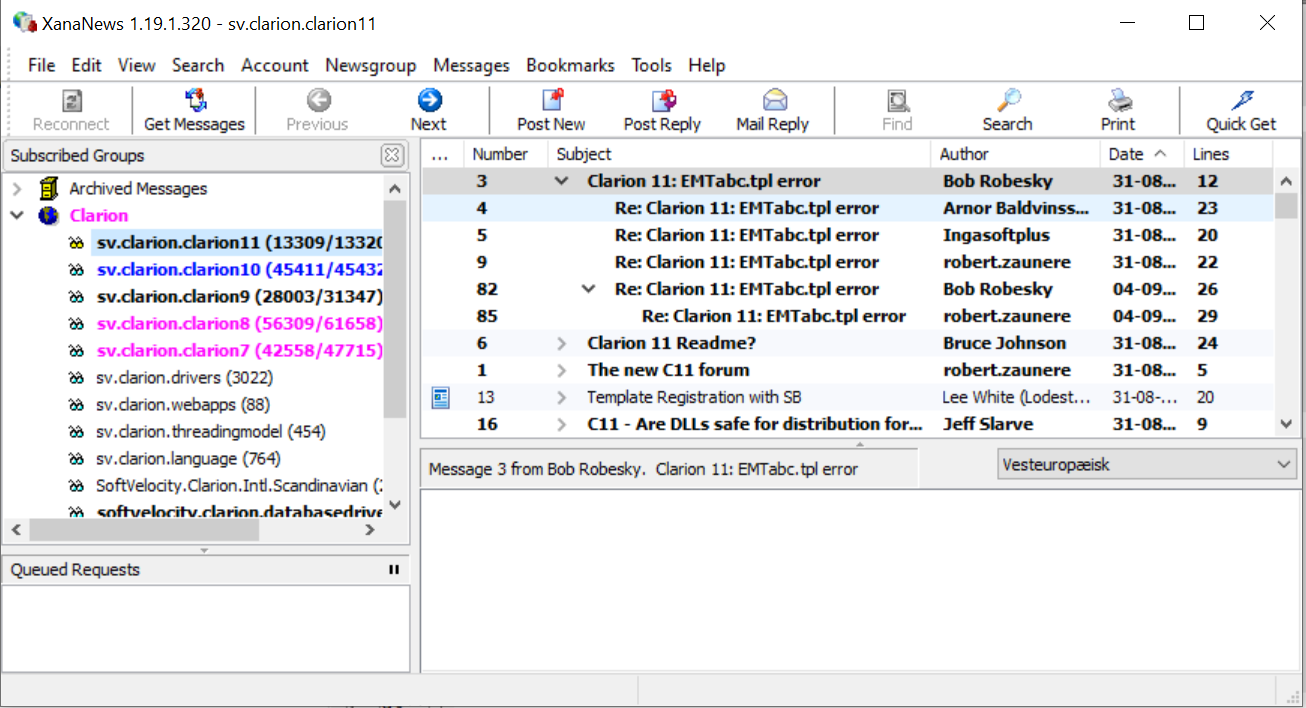
Task: Click the Quick Get toolbar icon
Action: pos(1241,101)
